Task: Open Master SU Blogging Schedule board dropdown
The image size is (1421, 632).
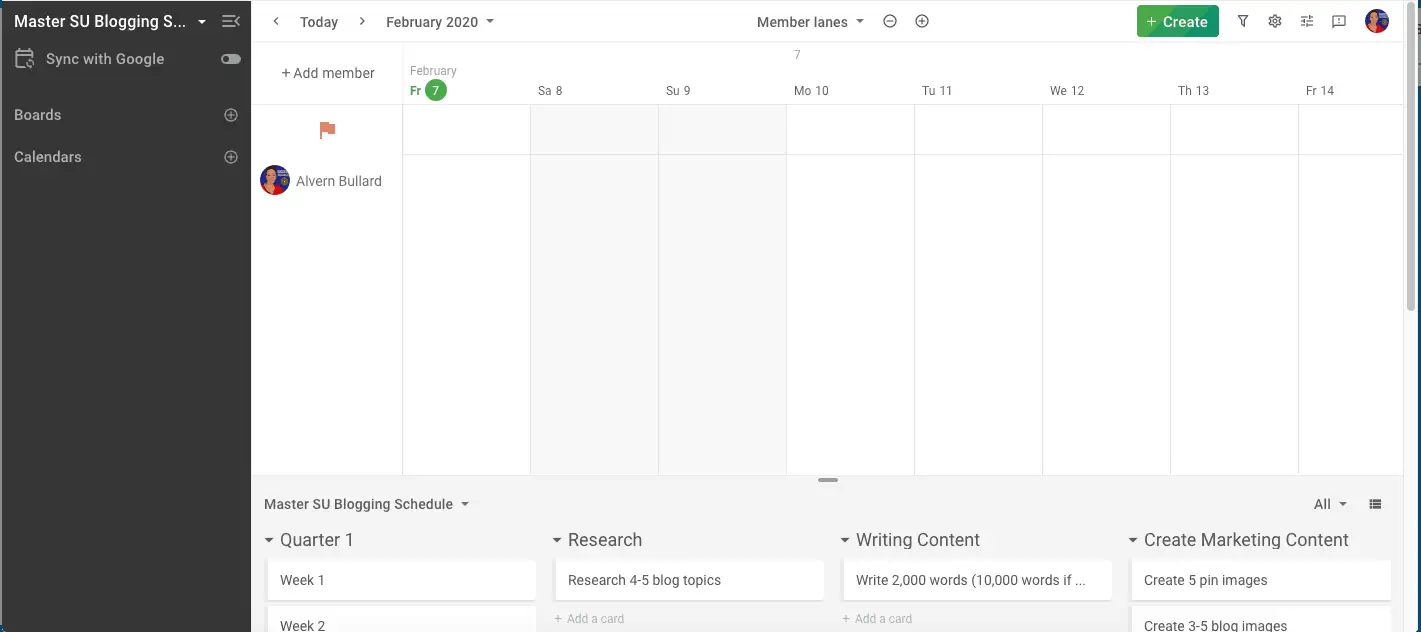Action: (366, 504)
